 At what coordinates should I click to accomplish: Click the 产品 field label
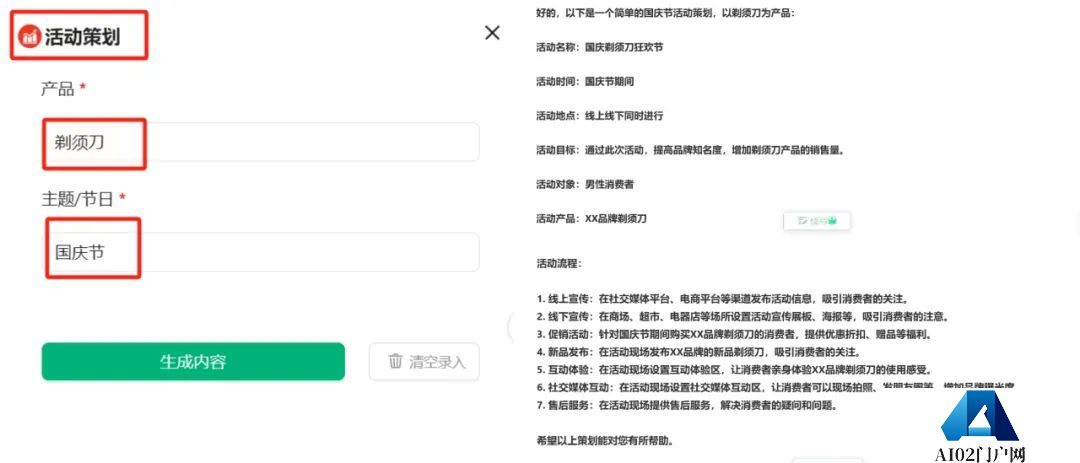(58, 88)
